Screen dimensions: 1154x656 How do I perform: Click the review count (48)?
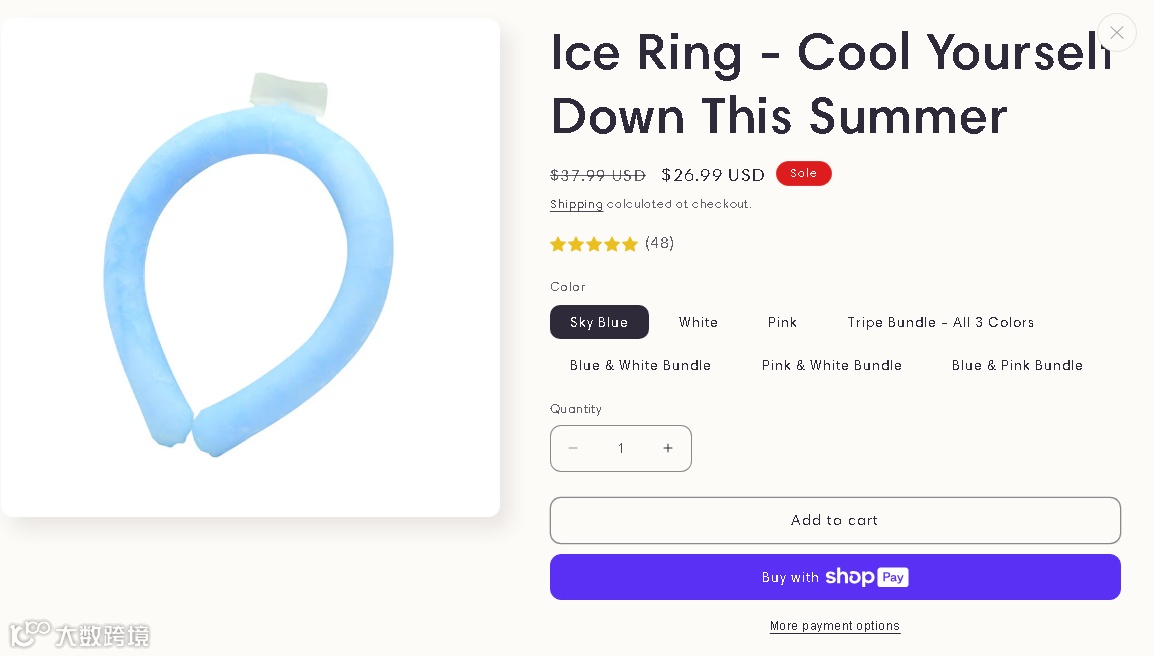(x=660, y=243)
